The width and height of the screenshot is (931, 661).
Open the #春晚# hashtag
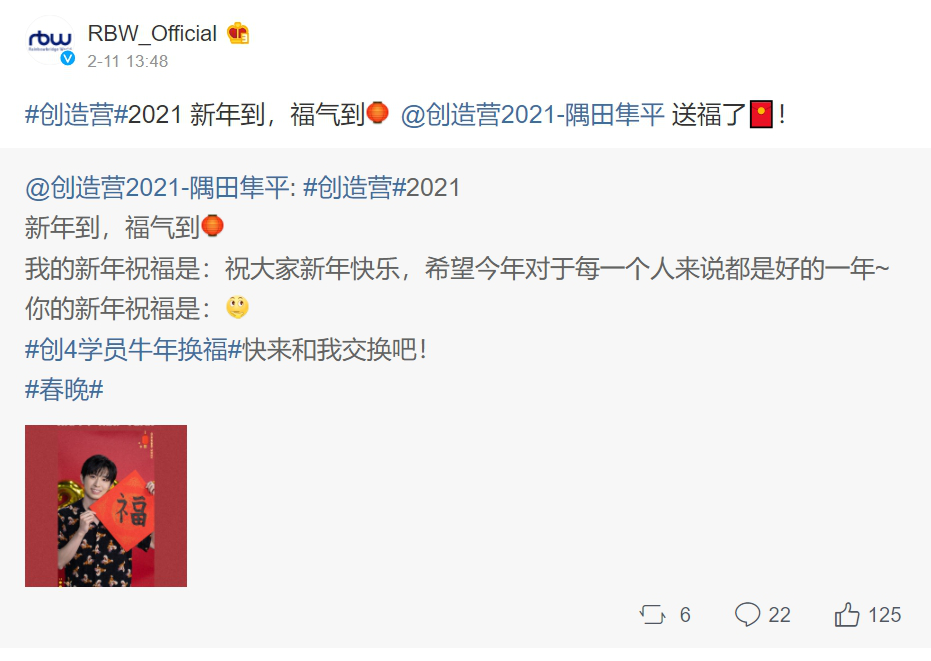point(64,390)
